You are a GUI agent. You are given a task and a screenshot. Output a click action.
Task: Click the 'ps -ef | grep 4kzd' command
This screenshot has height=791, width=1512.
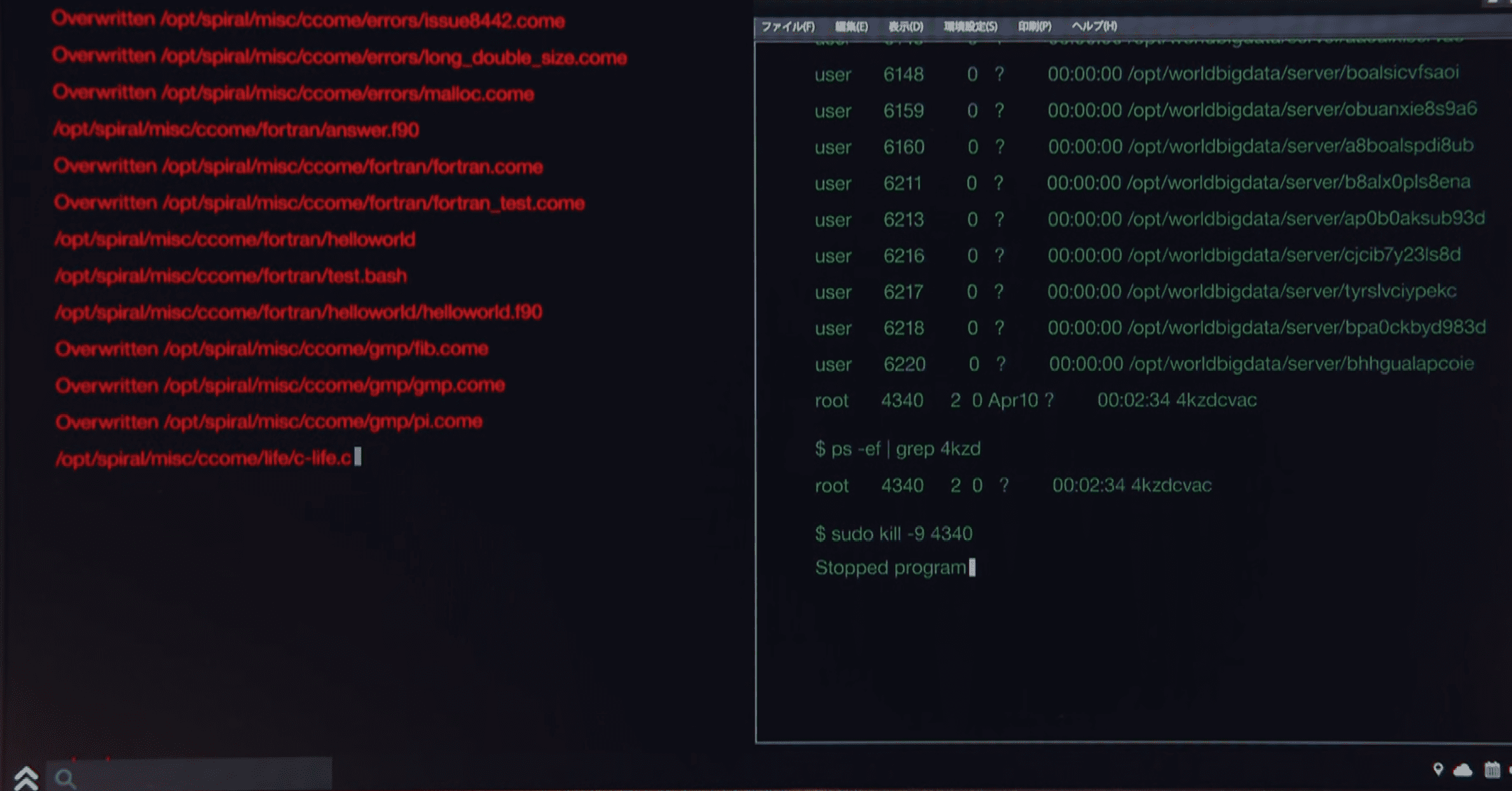click(x=897, y=449)
